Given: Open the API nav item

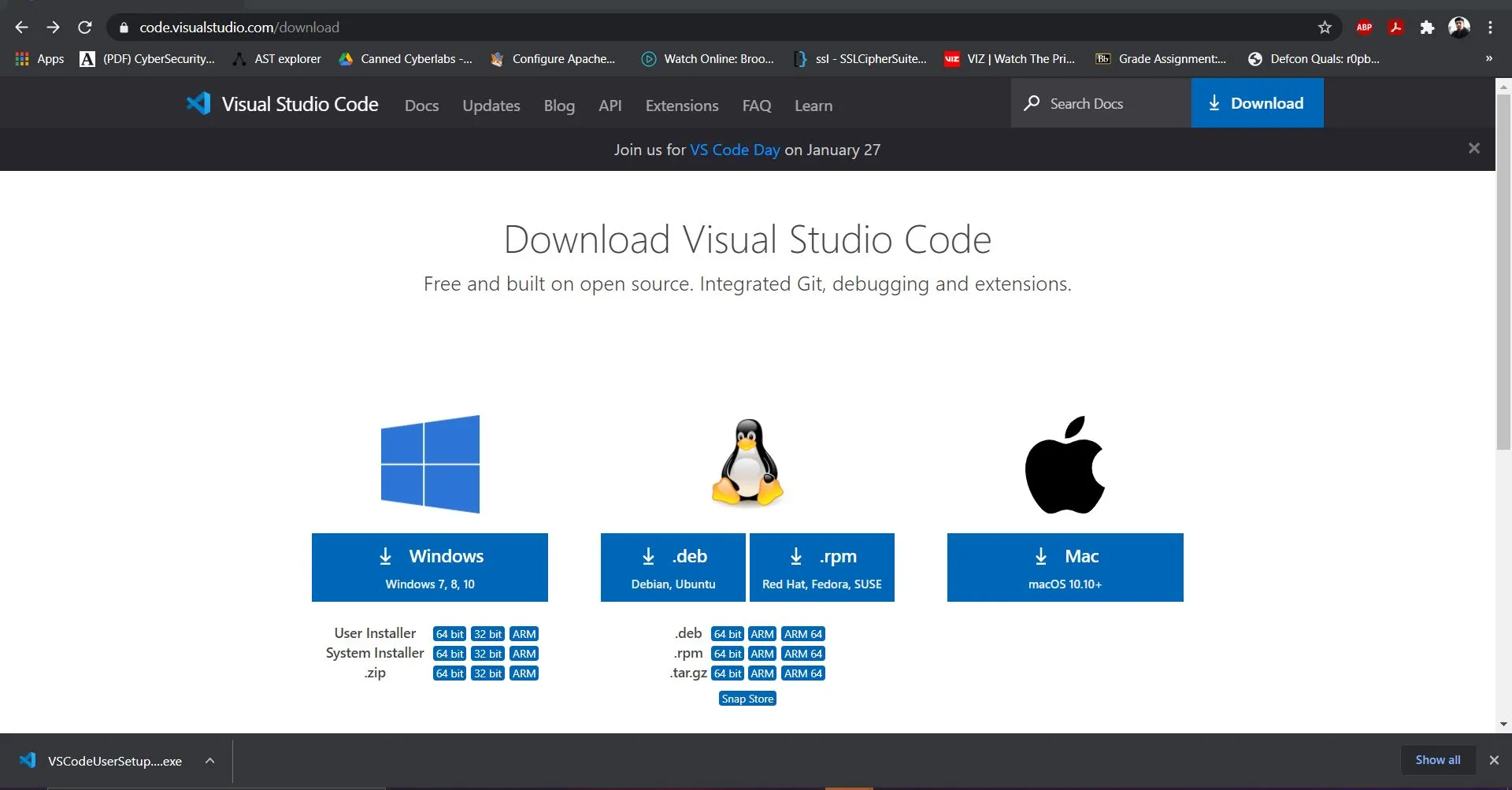Looking at the screenshot, I should pyautogui.click(x=610, y=106).
